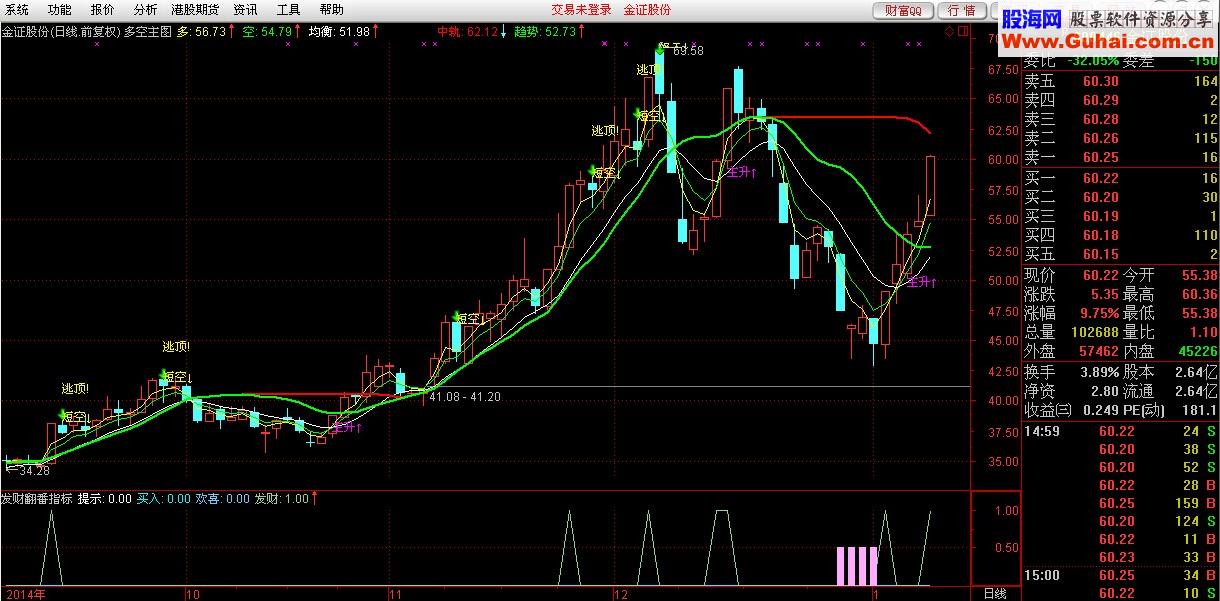Click the 最低 55.38 value
Viewport: 1220px width, 601px height.
coord(1199,313)
